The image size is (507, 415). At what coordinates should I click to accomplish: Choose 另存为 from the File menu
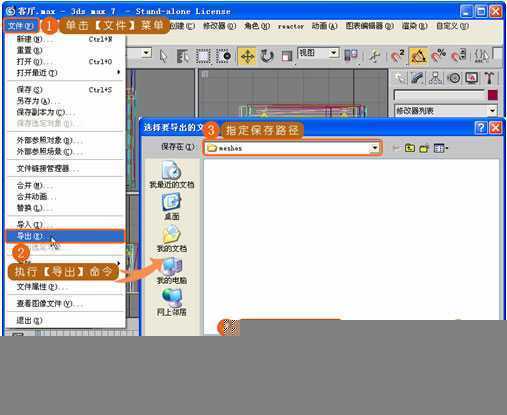pyautogui.click(x=66, y=101)
